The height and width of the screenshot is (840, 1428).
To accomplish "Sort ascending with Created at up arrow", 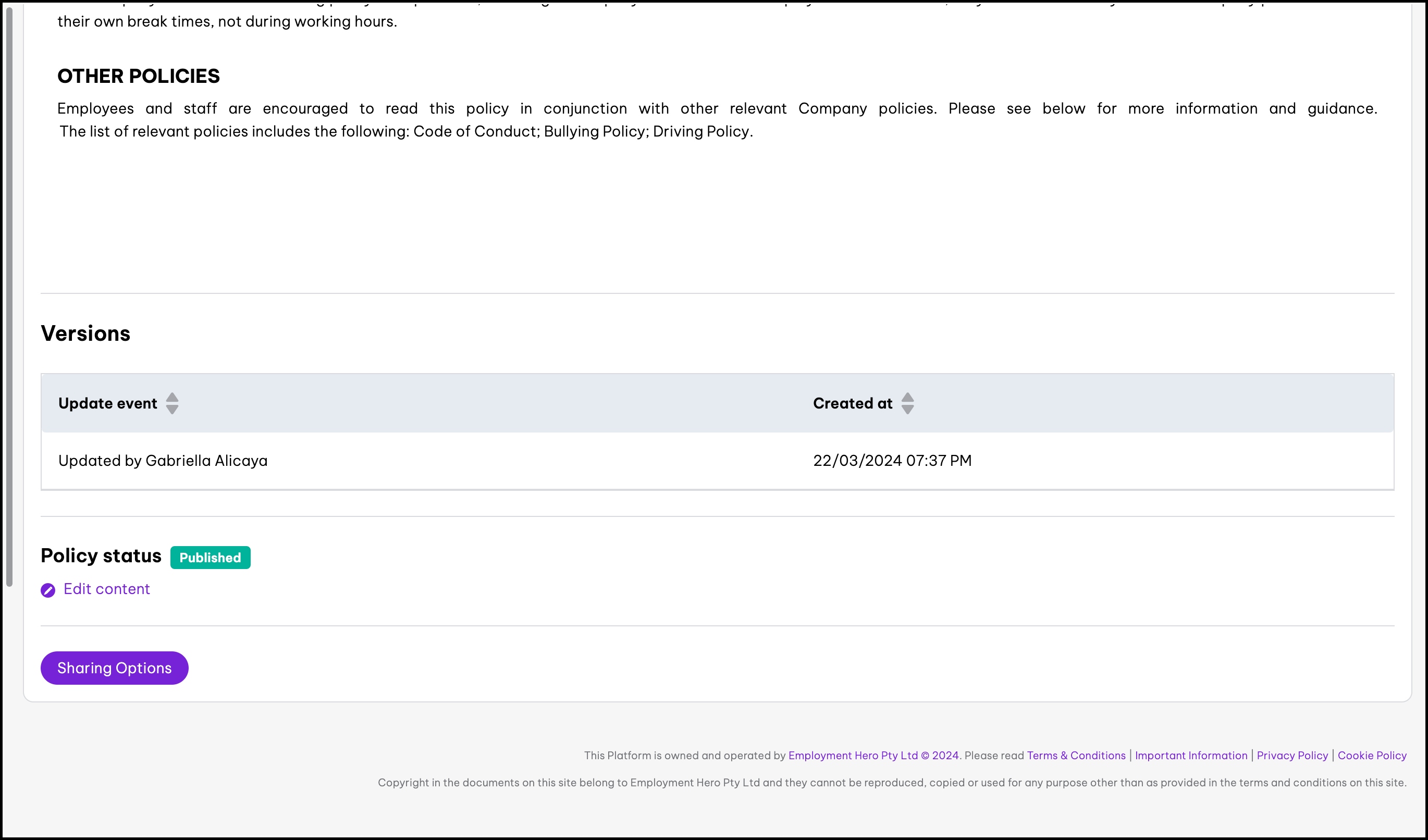I will pyautogui.click(x=907, y=397).
